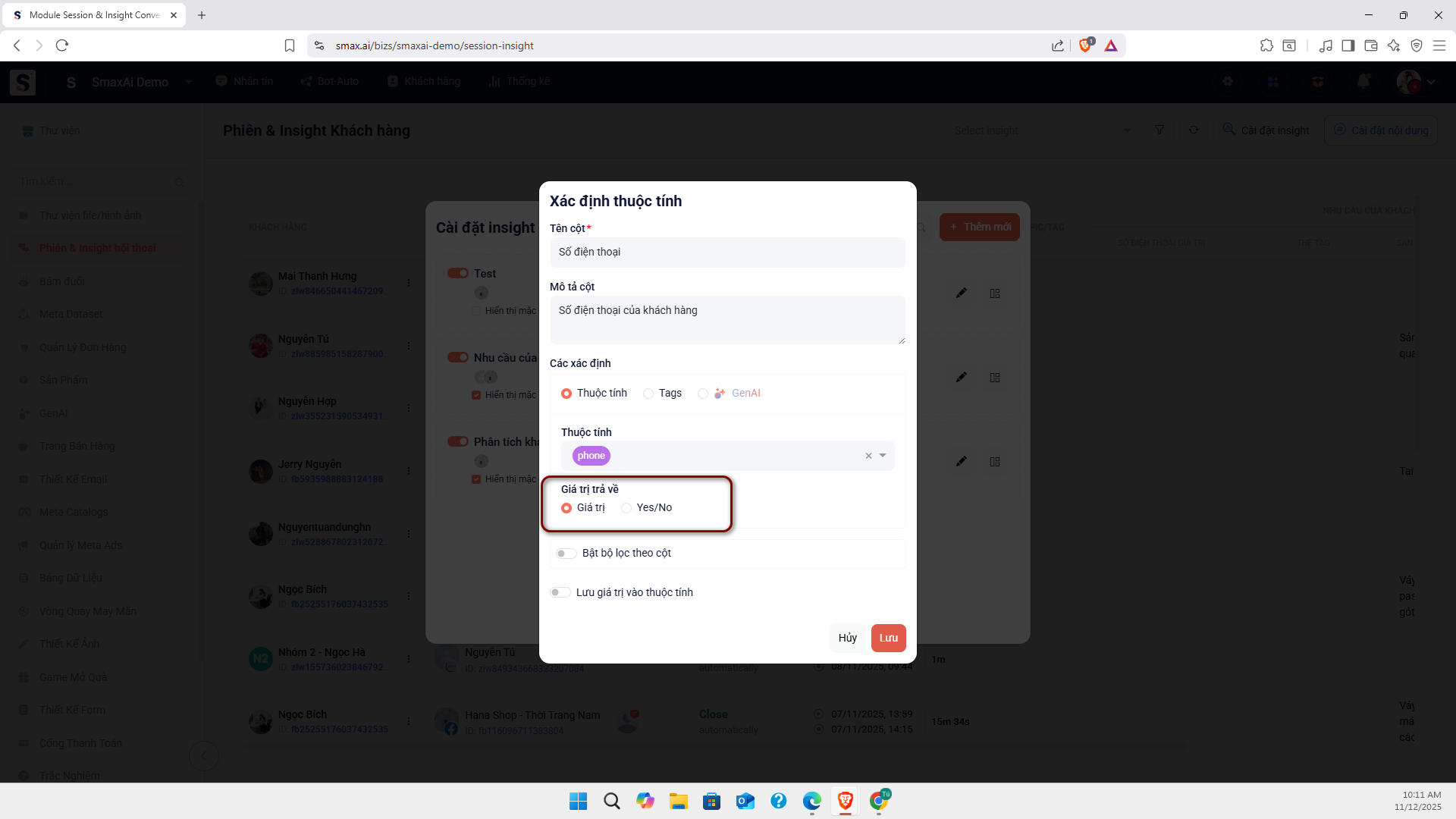Click the Brave Shields icon

click(x=1085, y=45)
